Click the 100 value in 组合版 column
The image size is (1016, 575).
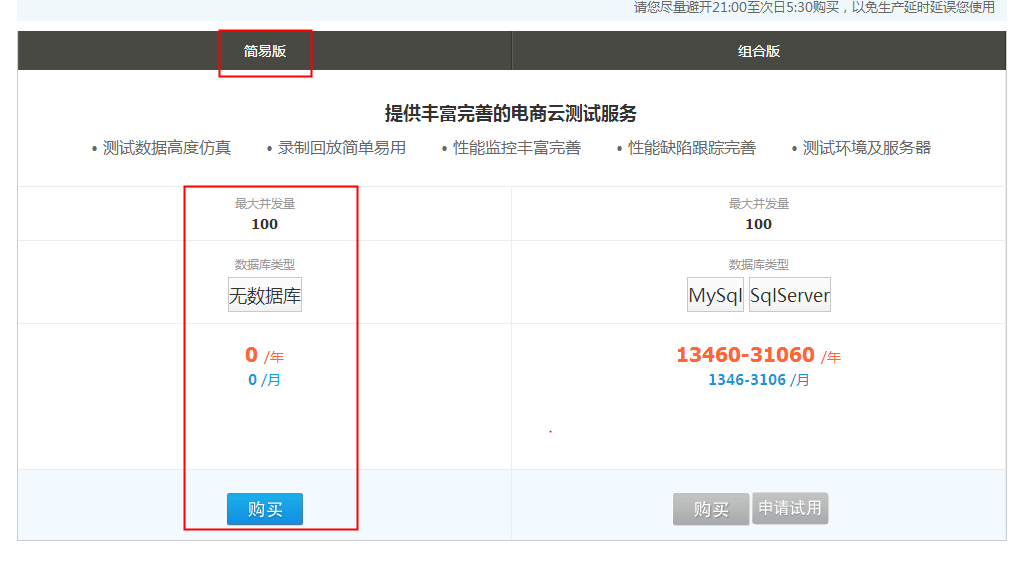[759, 224]
